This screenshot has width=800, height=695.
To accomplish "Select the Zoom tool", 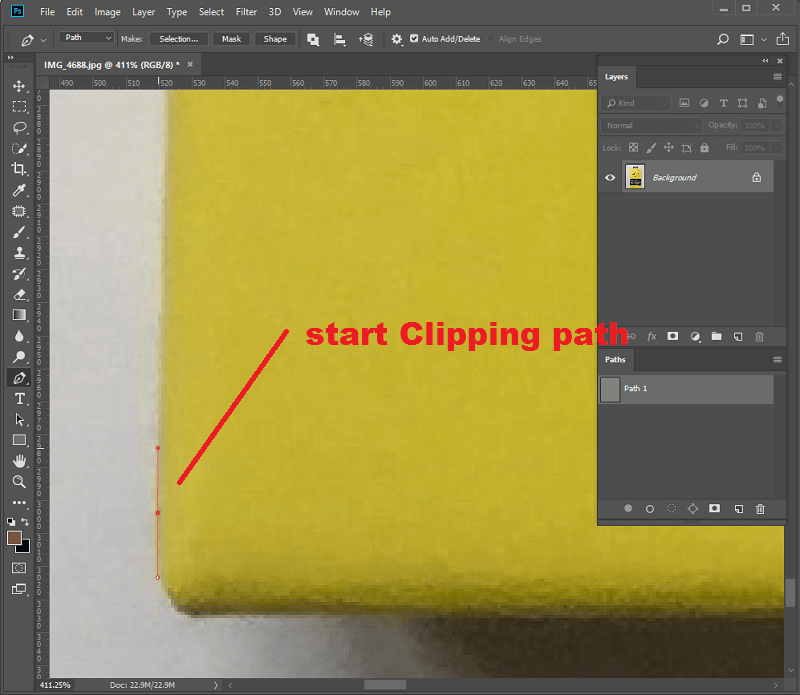I will 19,482.
